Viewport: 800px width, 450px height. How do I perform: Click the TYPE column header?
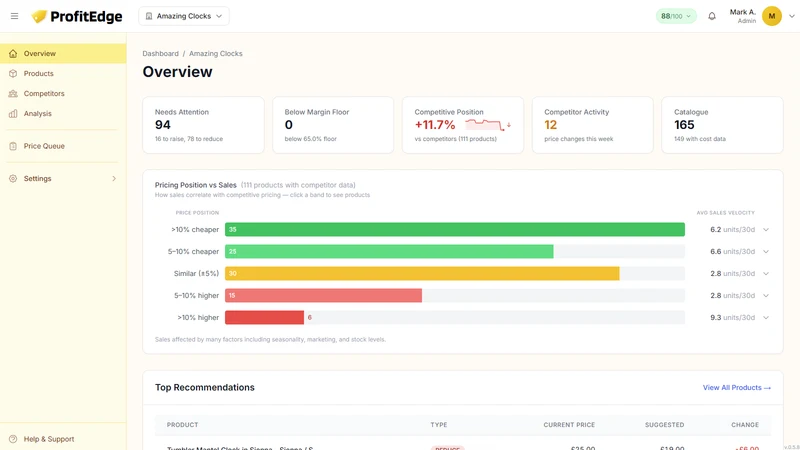coord(439,424)
